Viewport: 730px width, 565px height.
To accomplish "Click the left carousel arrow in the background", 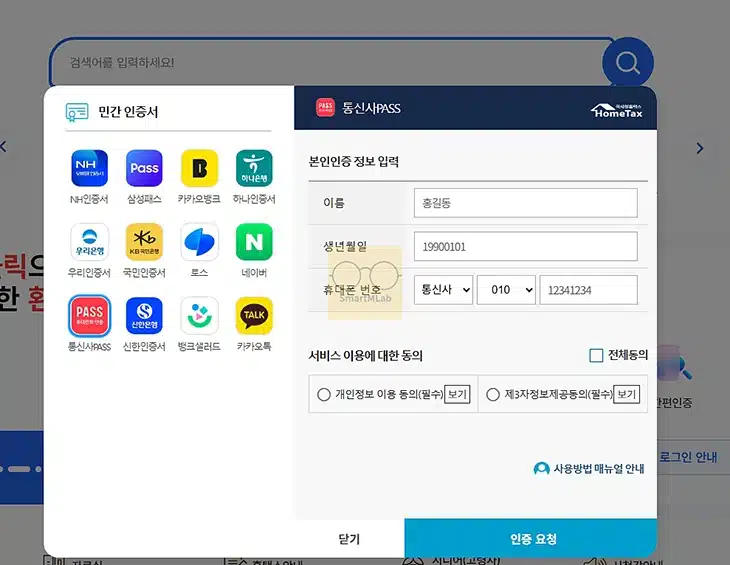I will coord(3,147).
